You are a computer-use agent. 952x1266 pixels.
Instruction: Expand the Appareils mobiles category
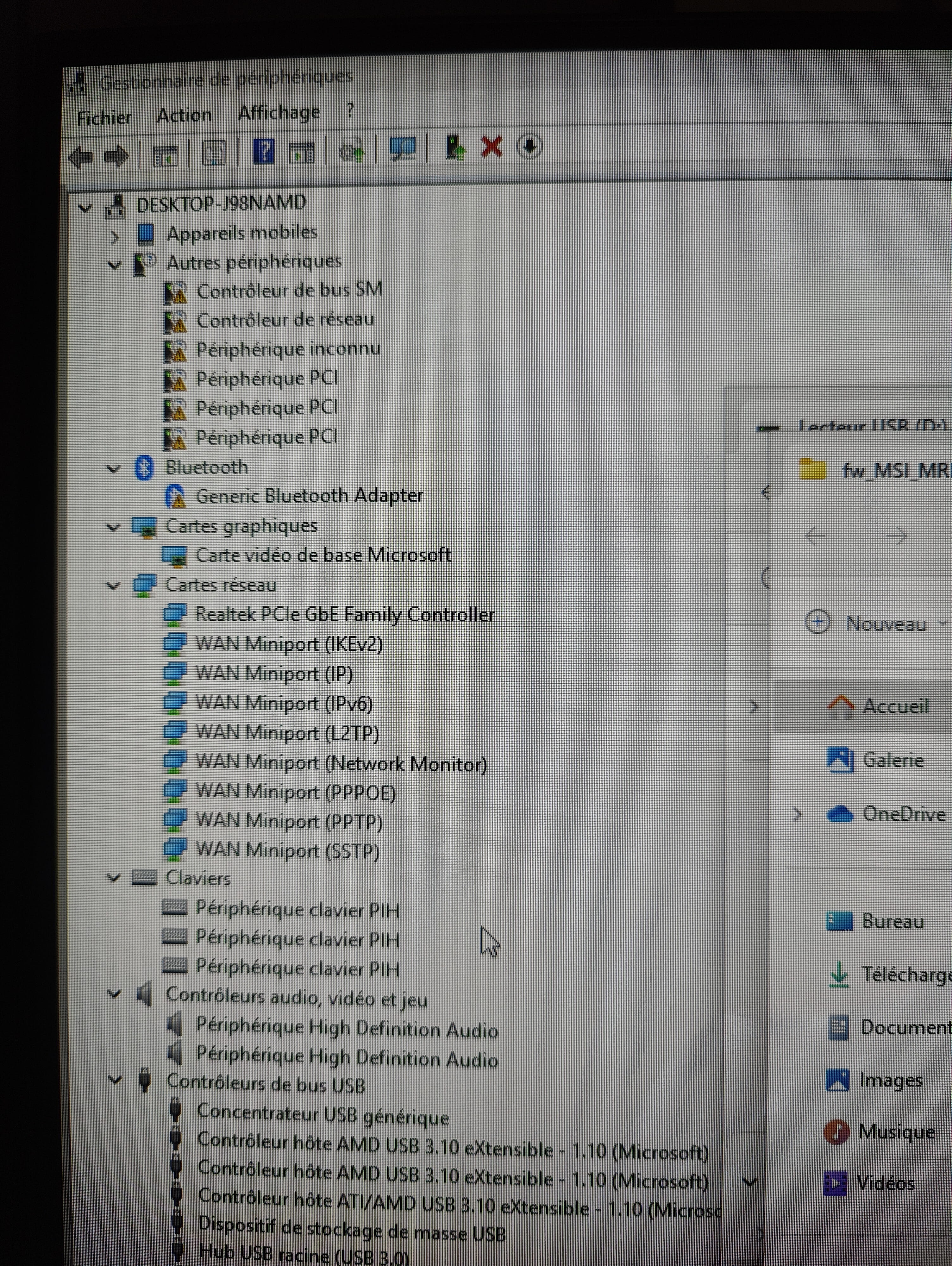pyautogui.click(x=115, y=236)
